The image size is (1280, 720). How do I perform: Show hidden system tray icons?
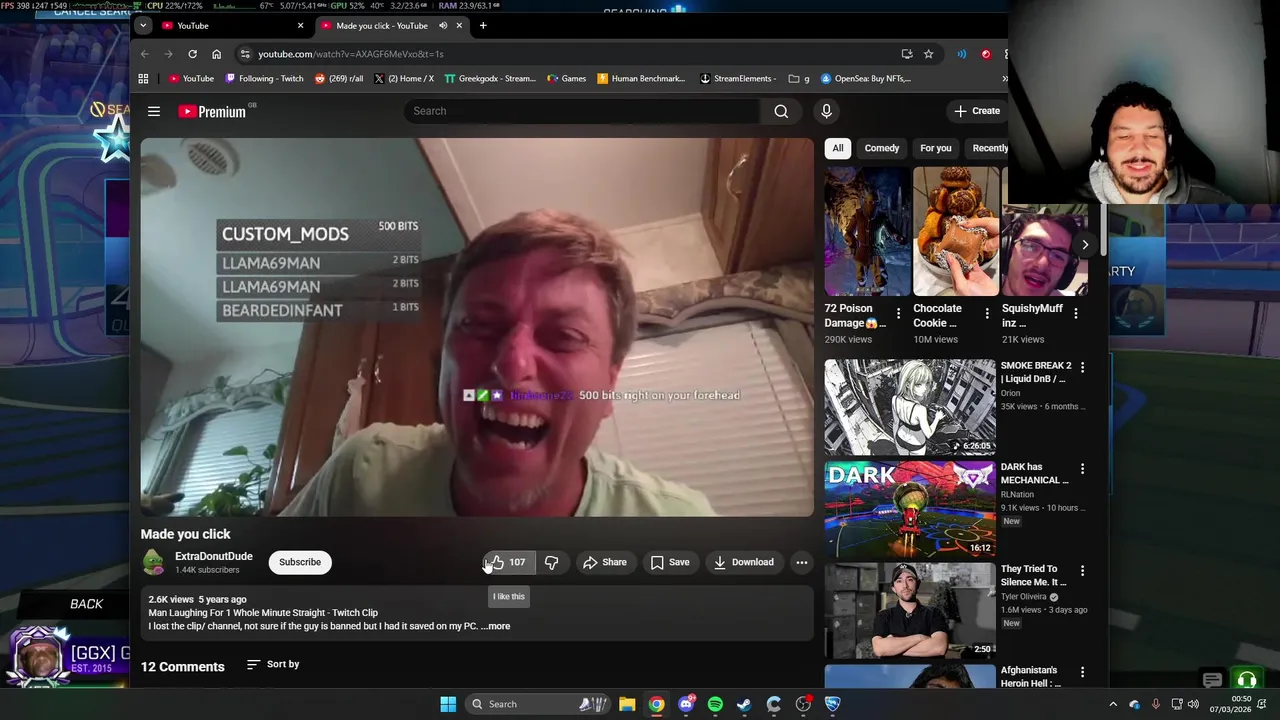click(x=1113, y=704)
